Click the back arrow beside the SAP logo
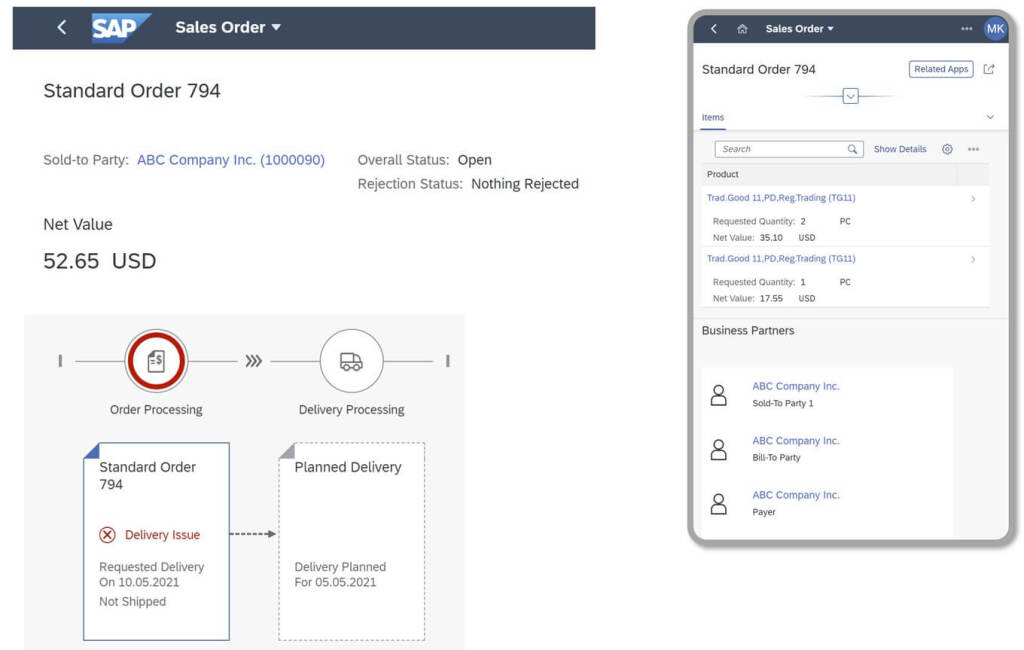This screenshot has width=1024, height=650. click(x=62, y=28)
